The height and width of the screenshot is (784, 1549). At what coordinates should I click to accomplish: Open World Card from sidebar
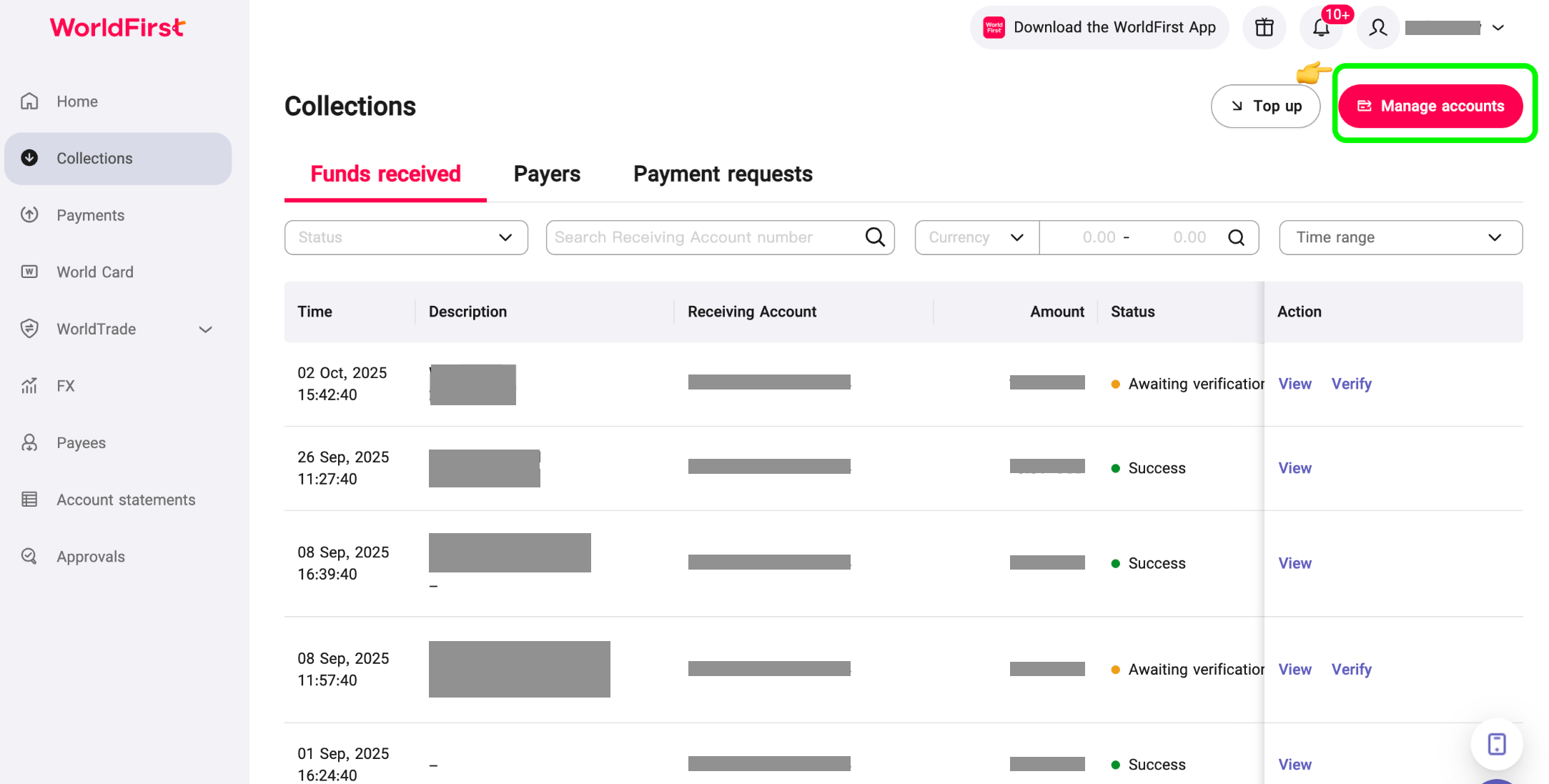[x=94, y=272]
